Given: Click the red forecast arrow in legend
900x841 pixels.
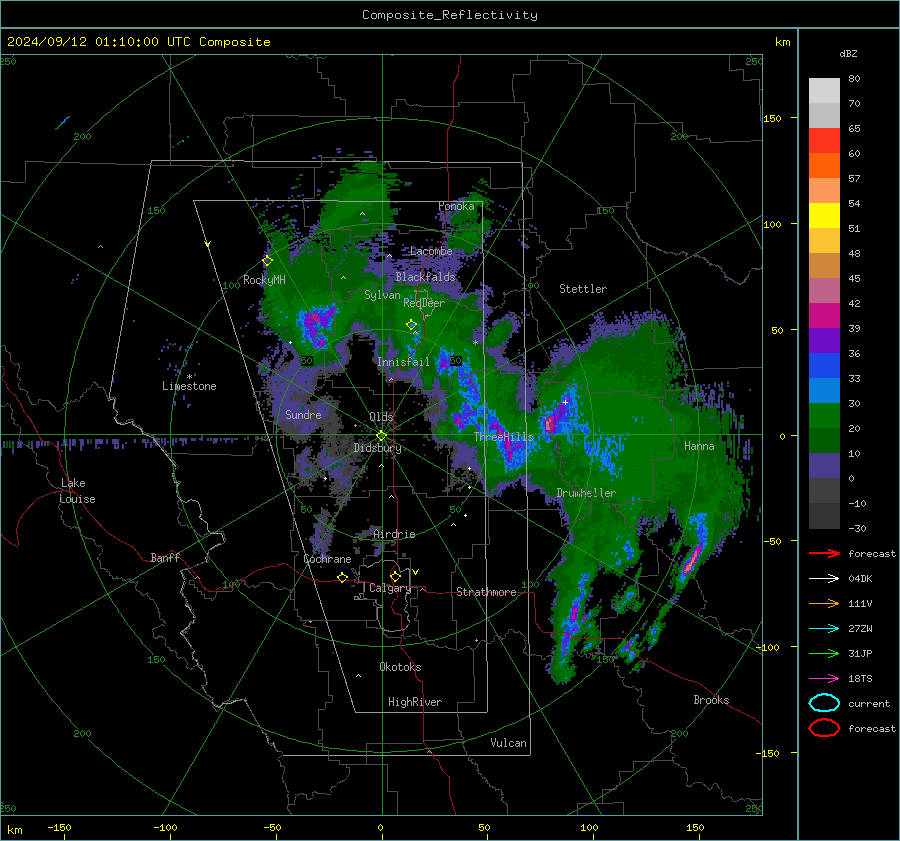Looking at the screenshot, I should click(x=824, y=553).
